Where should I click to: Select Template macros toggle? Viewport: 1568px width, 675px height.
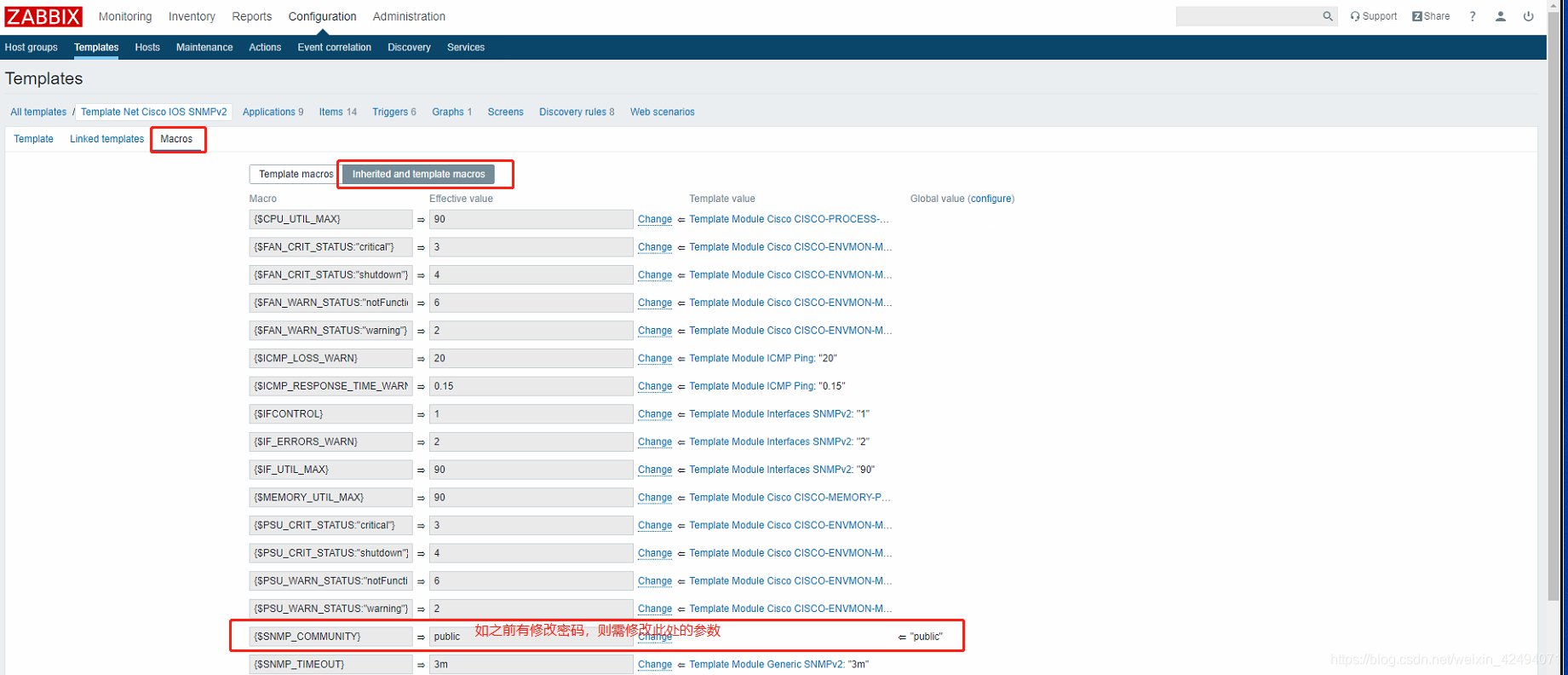296,174
